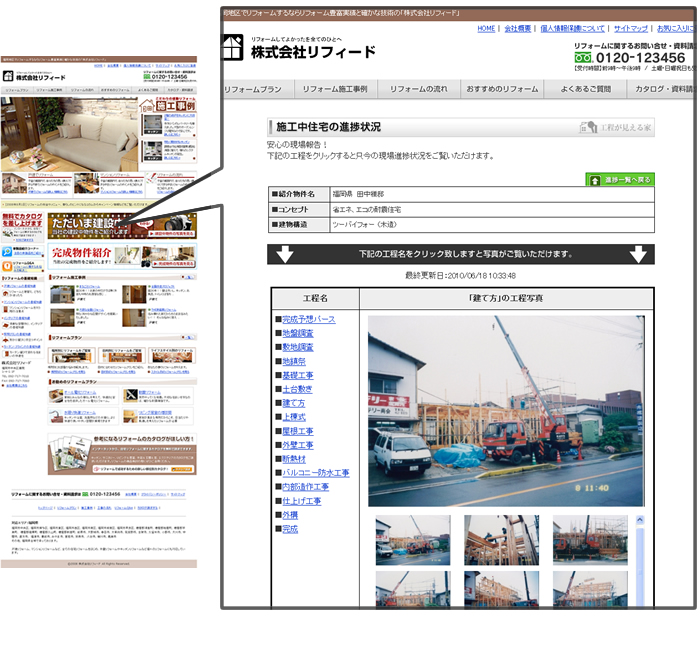
Task: Open the 完成 process link
Action: click(x=290, y=529)
